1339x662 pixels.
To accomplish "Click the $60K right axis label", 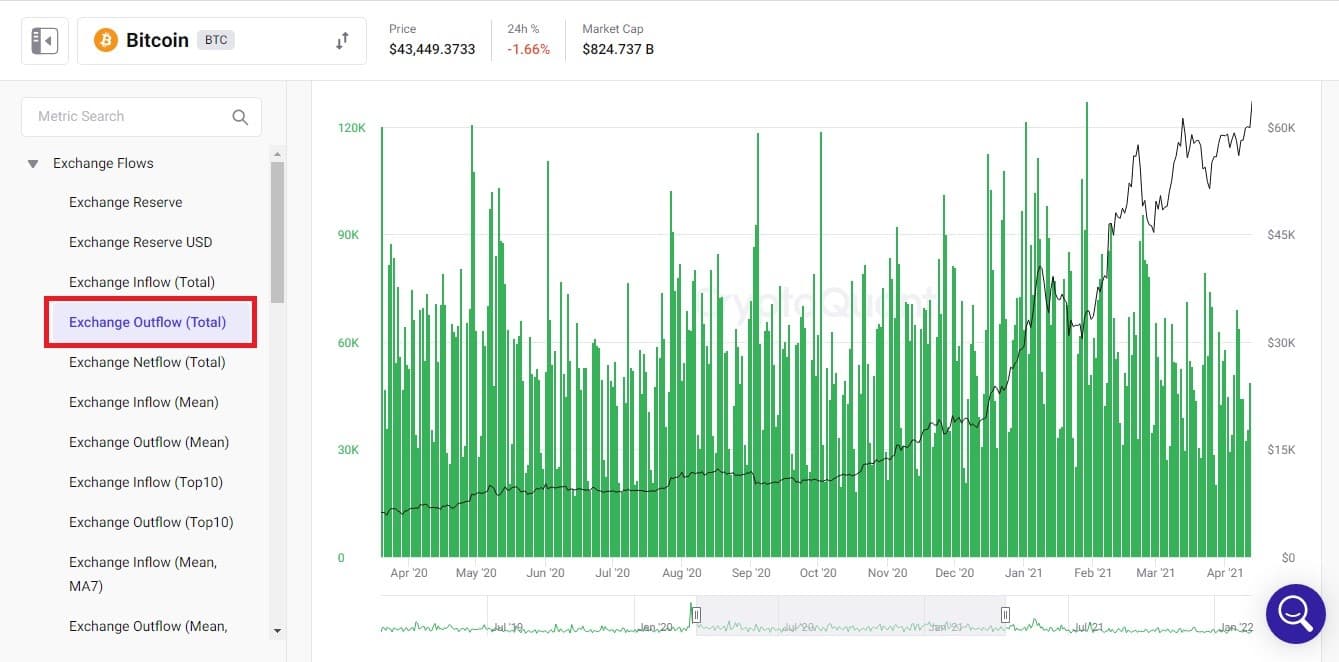I will tap(1281, 128).
